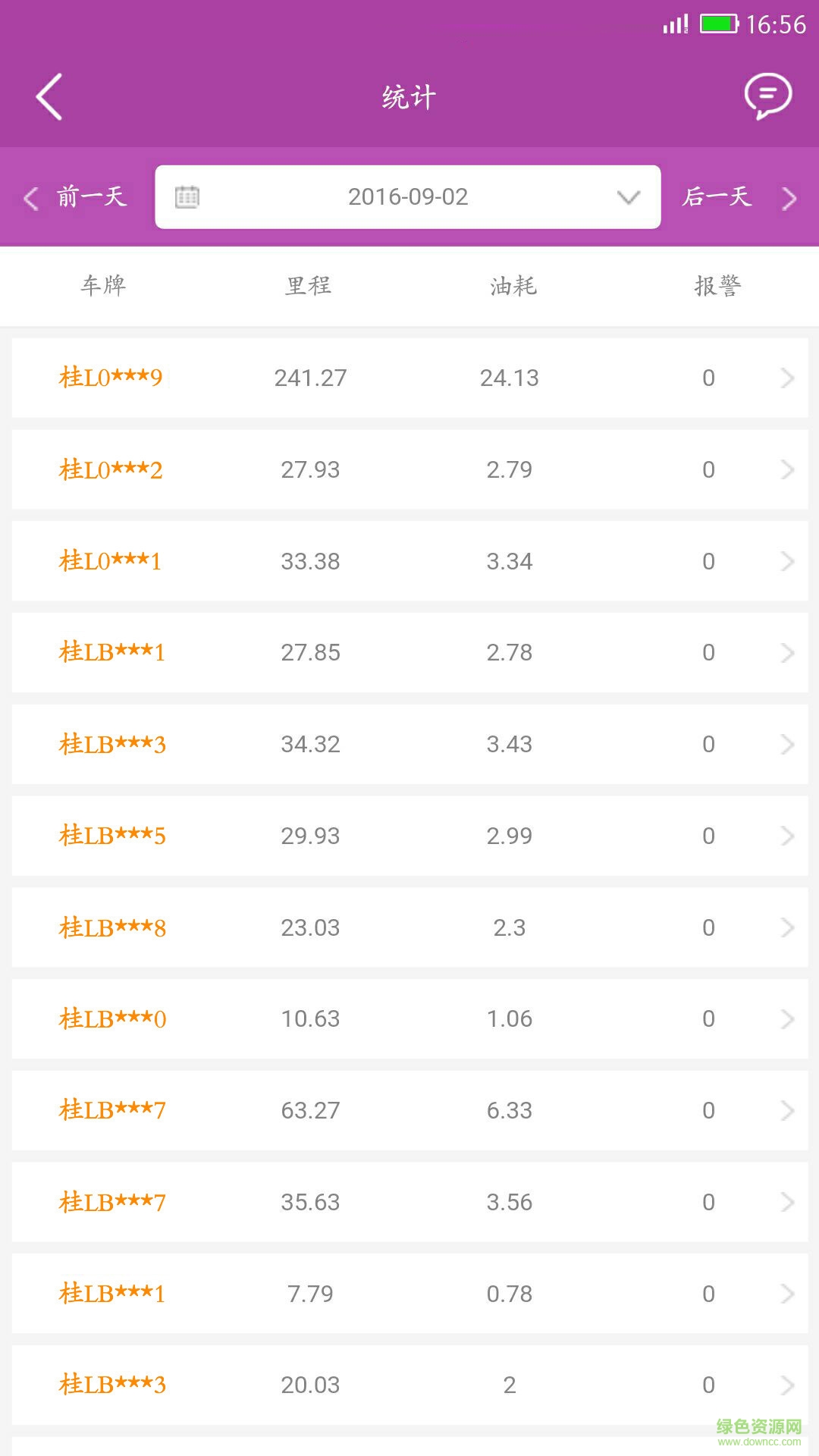The height and width of the screenshot is (1456, 819).
Task: Click the calendar icon in date field
Action: point(187,197)
